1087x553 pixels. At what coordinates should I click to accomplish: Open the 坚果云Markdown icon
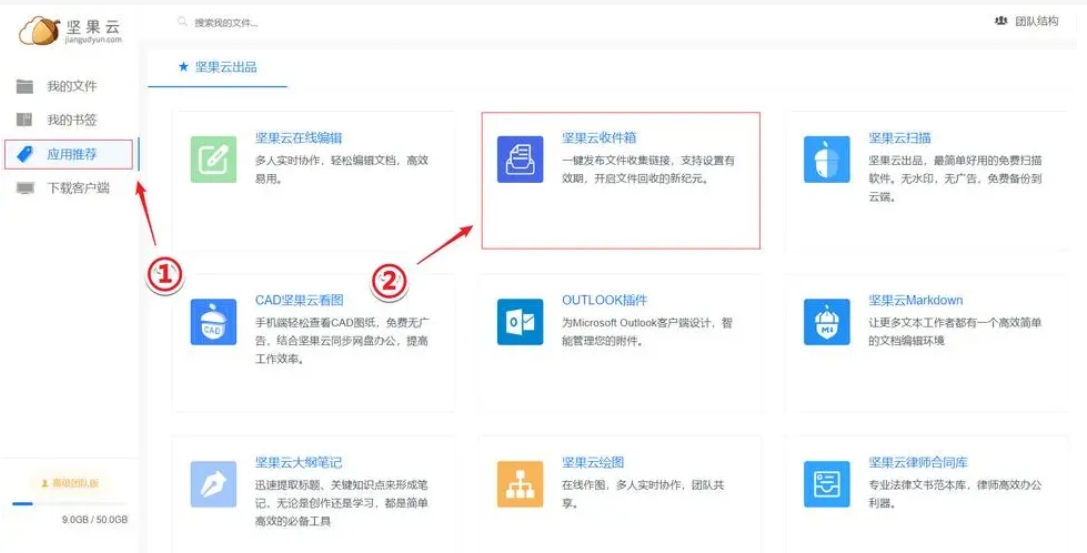click(x=827, y=322)
